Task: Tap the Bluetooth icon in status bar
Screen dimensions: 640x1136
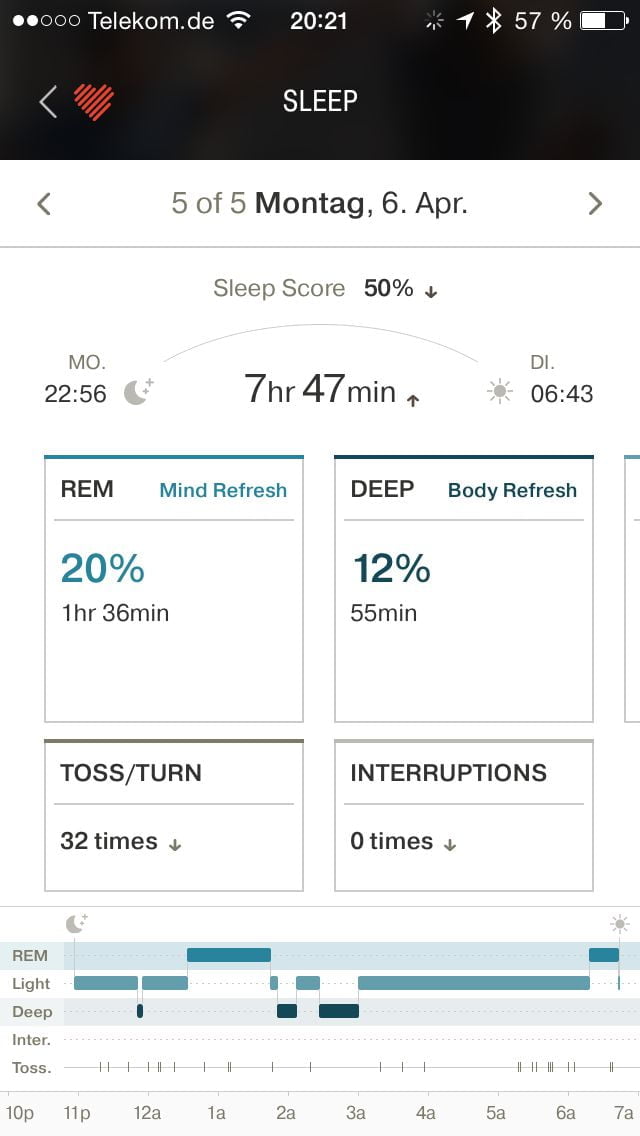Action: 493,20
